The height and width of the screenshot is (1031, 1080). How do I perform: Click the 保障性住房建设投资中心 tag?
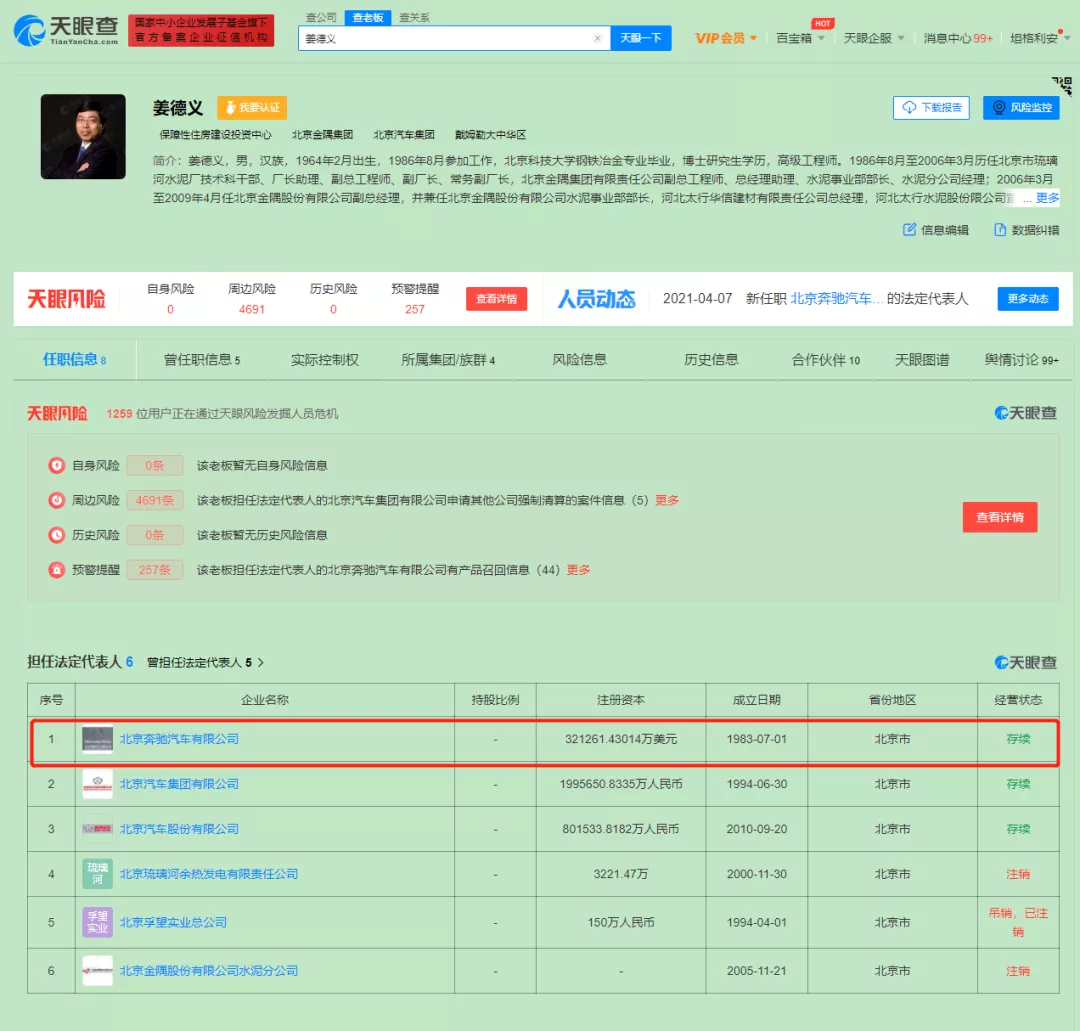tap(216, 135)
